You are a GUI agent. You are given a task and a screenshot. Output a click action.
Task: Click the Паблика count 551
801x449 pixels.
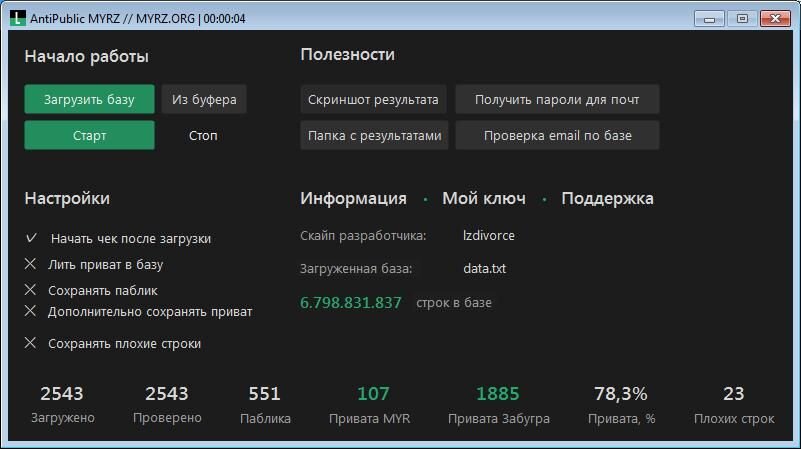pos(265,393)
